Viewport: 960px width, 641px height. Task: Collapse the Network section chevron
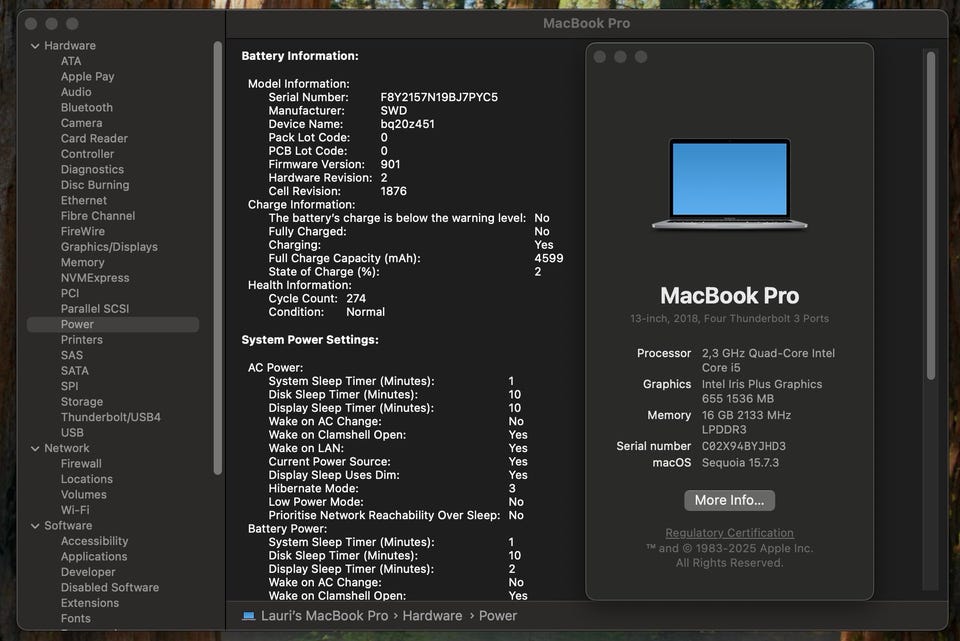click(35, 449)
